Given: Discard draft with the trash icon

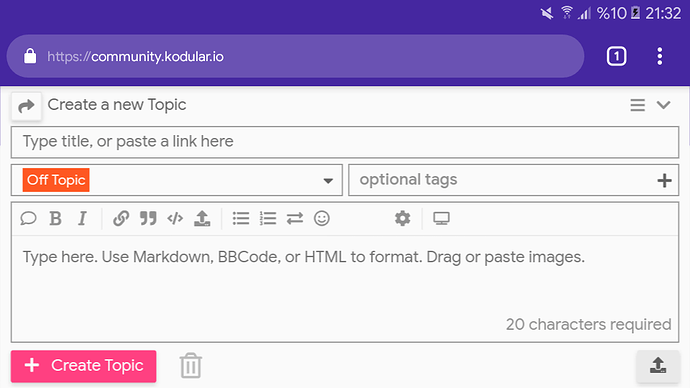Looking at the screenshot, I should (x=191, y=366).
